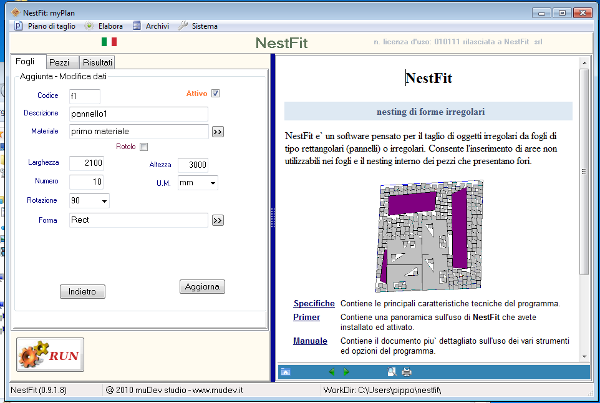The image size is (600, 403).
Task: Switch to the Pezzi tab
Action: click(62, 62)
